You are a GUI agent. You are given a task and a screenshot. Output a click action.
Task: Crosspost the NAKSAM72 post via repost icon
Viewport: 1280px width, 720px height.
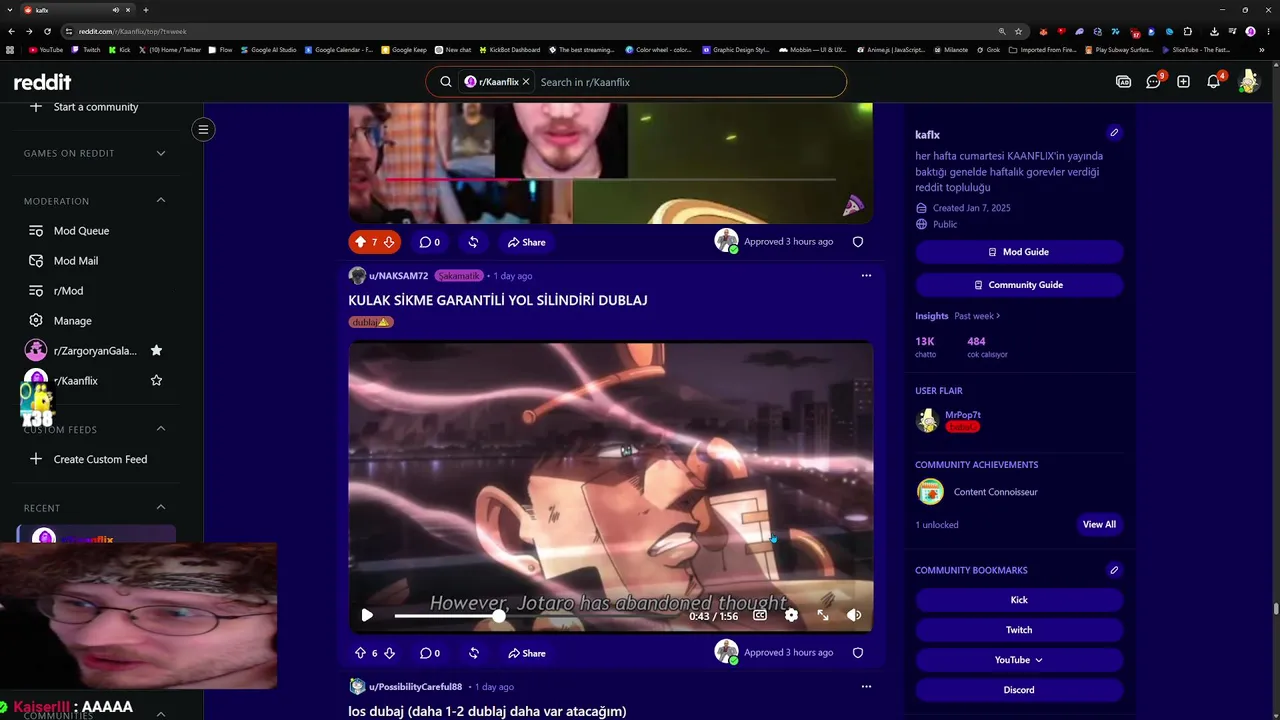474,653
